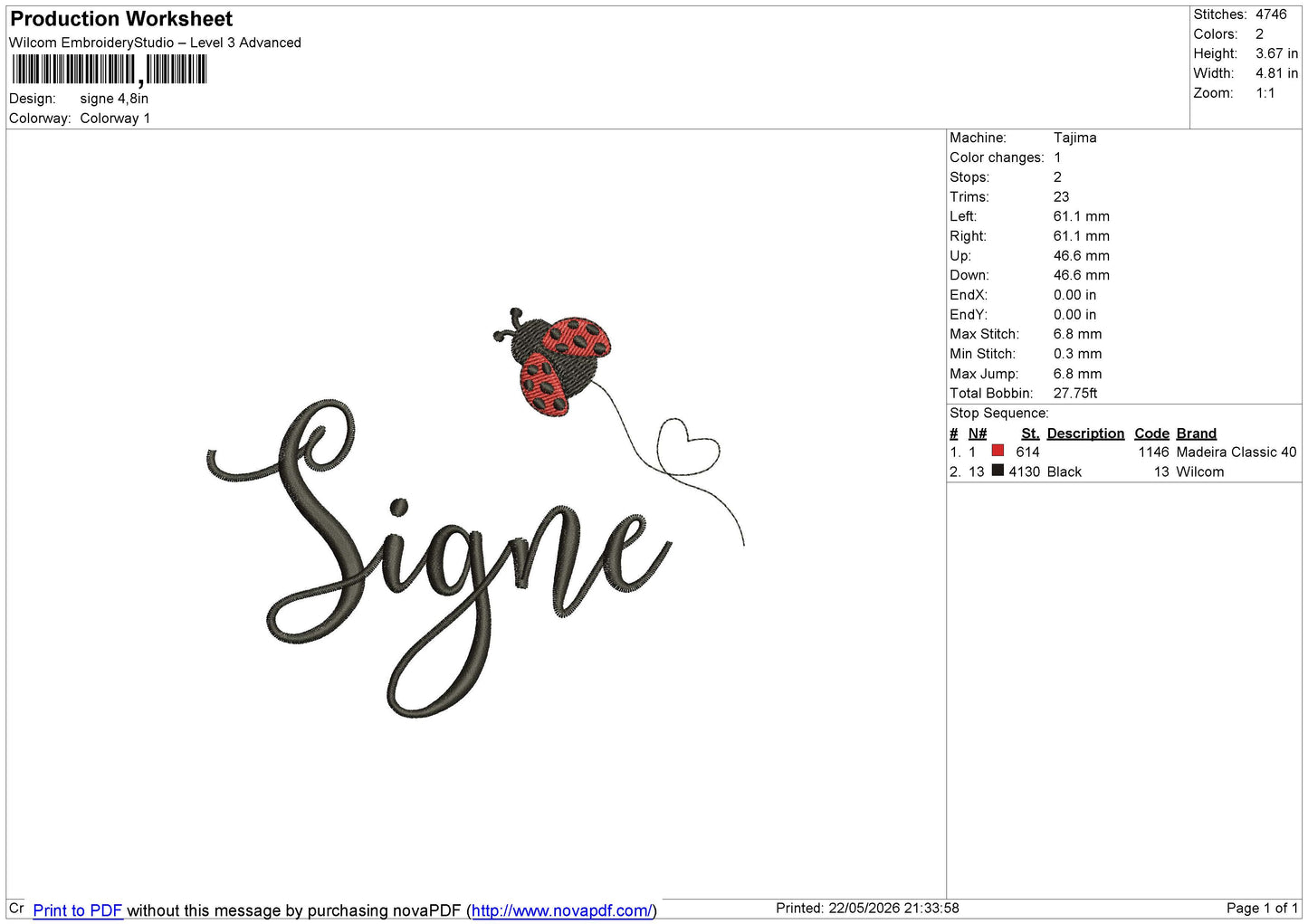Click the Stitches value 4746

[x=1271, y=14]
